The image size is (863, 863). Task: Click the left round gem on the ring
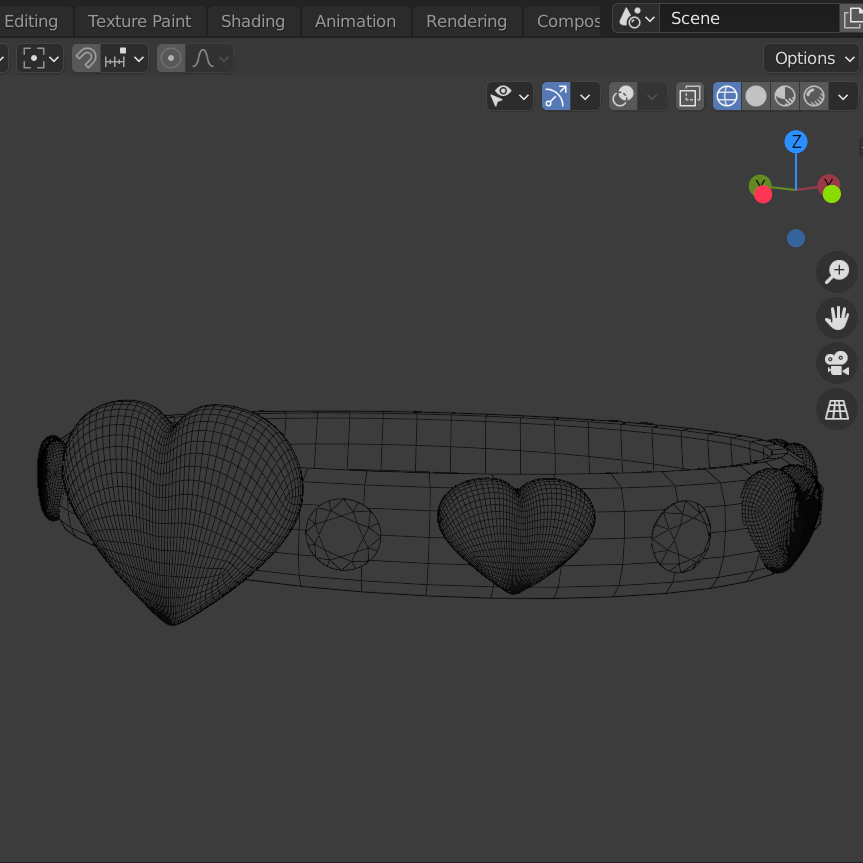coord(343,534)
